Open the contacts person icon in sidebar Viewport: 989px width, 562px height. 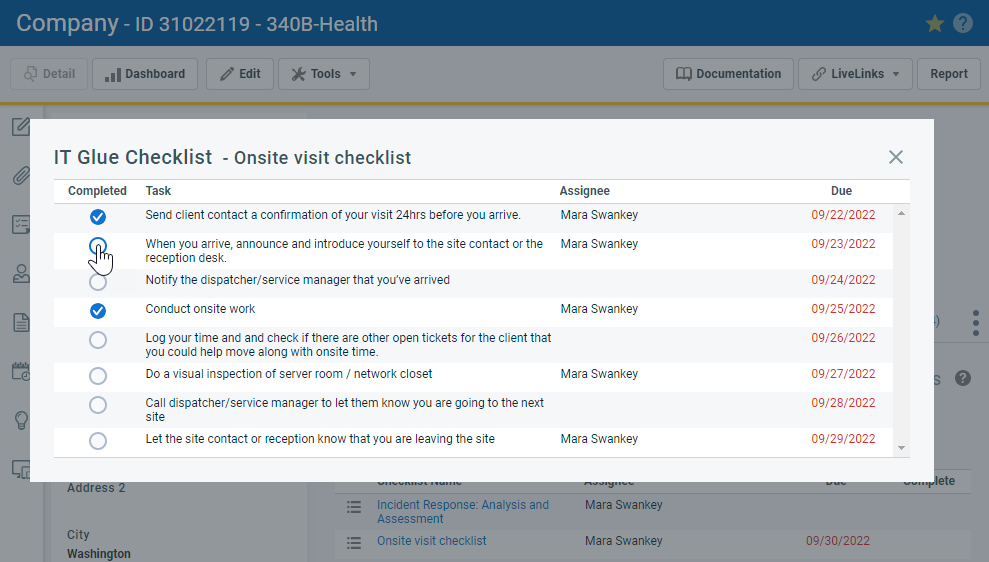(x=21, y=274)
